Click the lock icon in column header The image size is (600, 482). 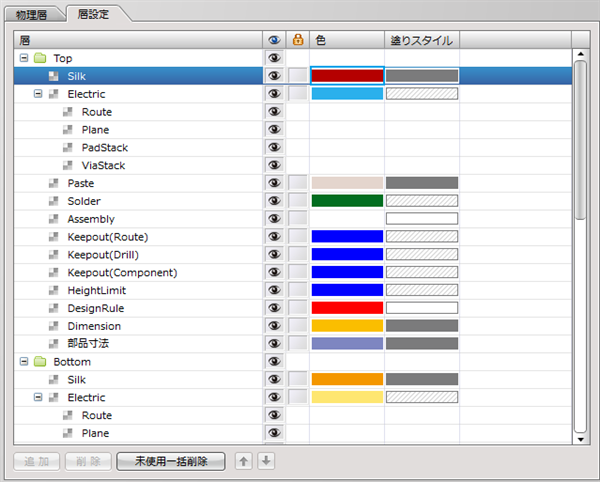coord(297,40)
